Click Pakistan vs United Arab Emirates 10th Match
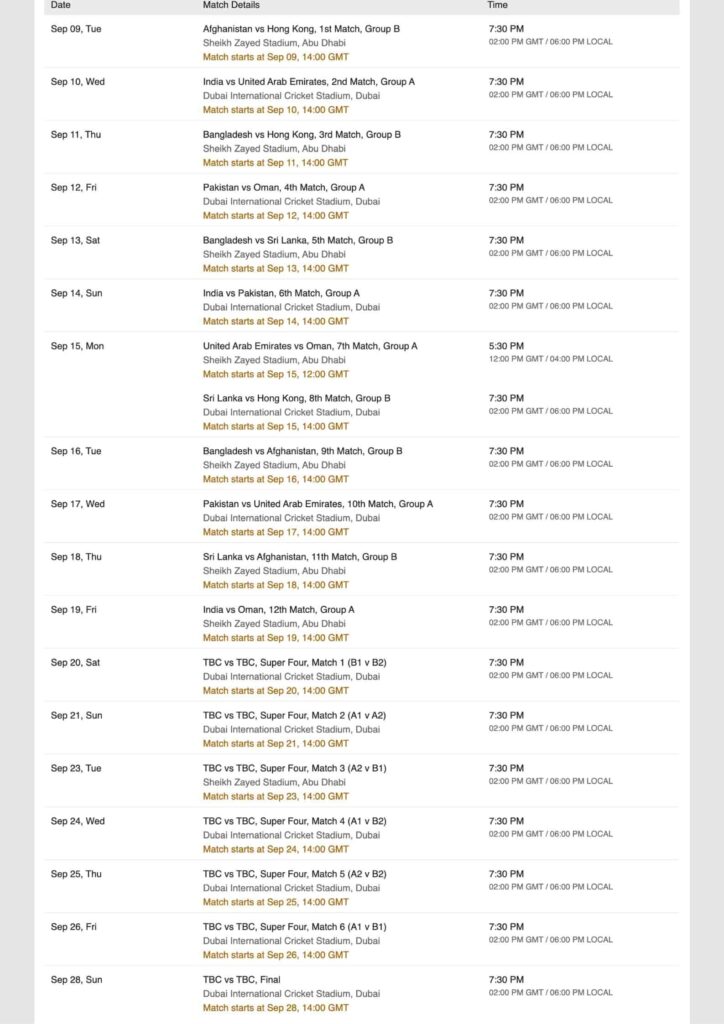 click(317, 504)
